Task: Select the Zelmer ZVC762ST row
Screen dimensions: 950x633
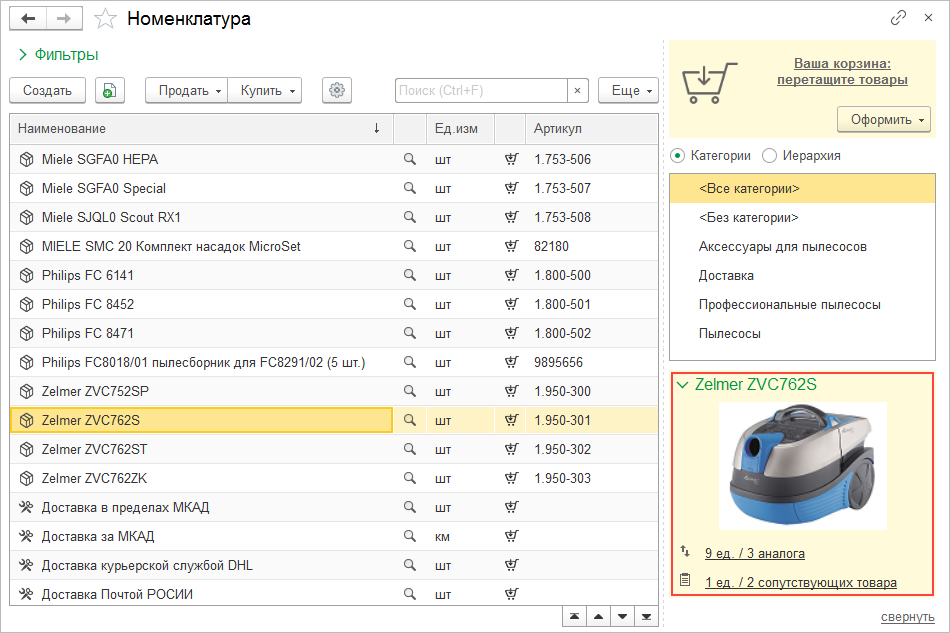Action: coord(334,449)
